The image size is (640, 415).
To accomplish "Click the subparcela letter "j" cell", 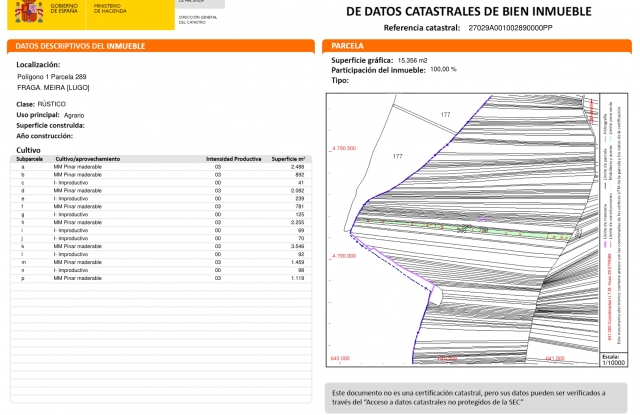I will [23, 238].
